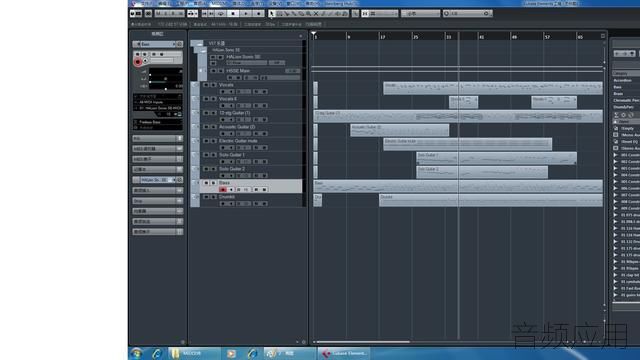640x360 pixels.
Task: Select the Acoustic Guitar (2) clip in timeline
Action: pyautogui.click(x=400, y=130)
